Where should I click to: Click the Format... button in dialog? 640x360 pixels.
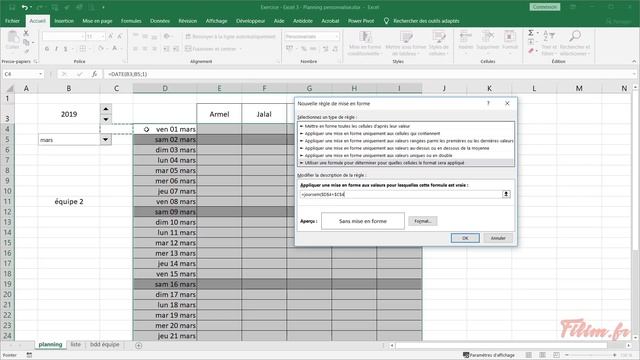tap(422, 221)
